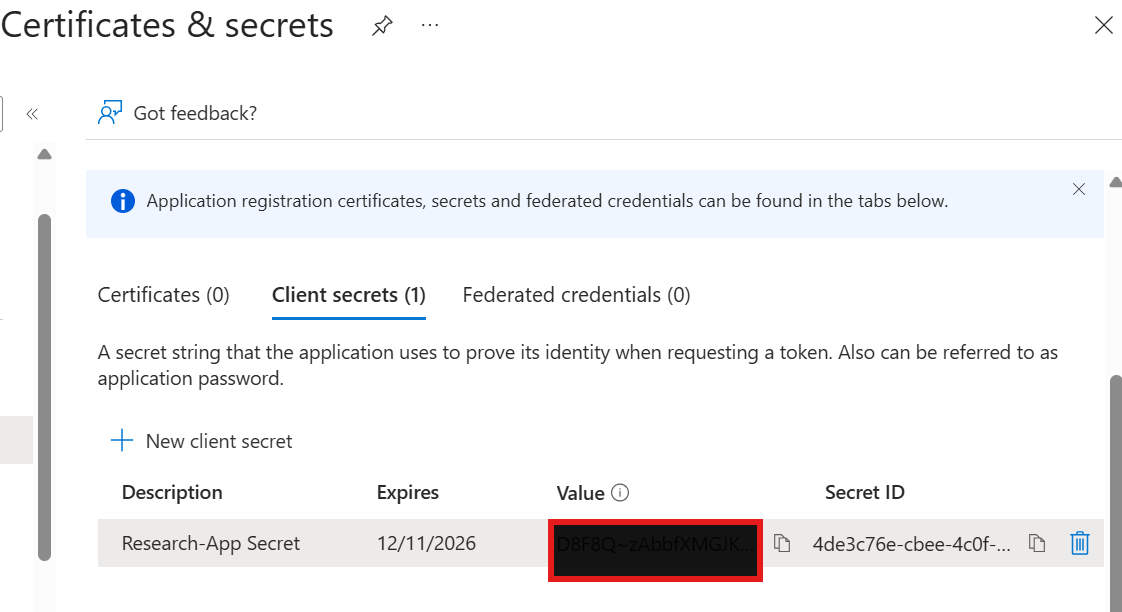The image size is (1122, 612).
Task: Click the Got feedback person icon
Action: pyautogui.click(x=110, y=113)
